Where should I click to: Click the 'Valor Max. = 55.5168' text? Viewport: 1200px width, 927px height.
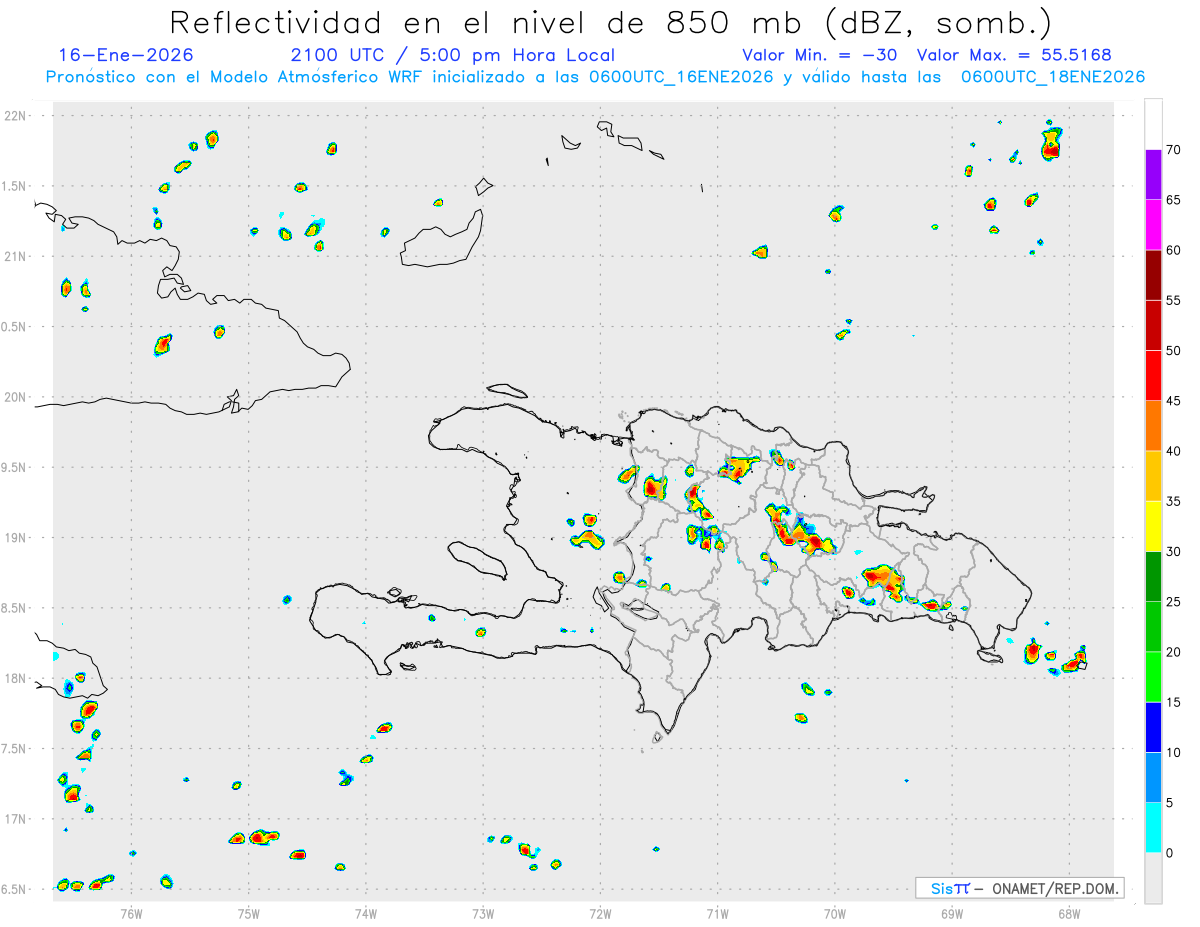click(x=1014, y=55)
